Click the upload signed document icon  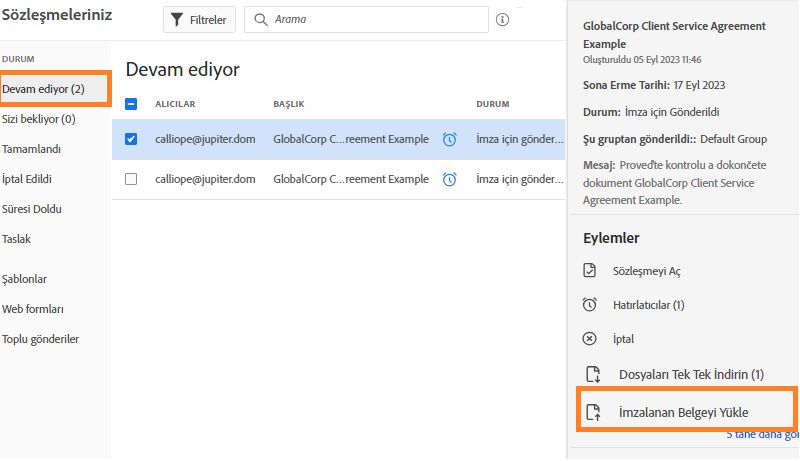click(x=593, y=412)
